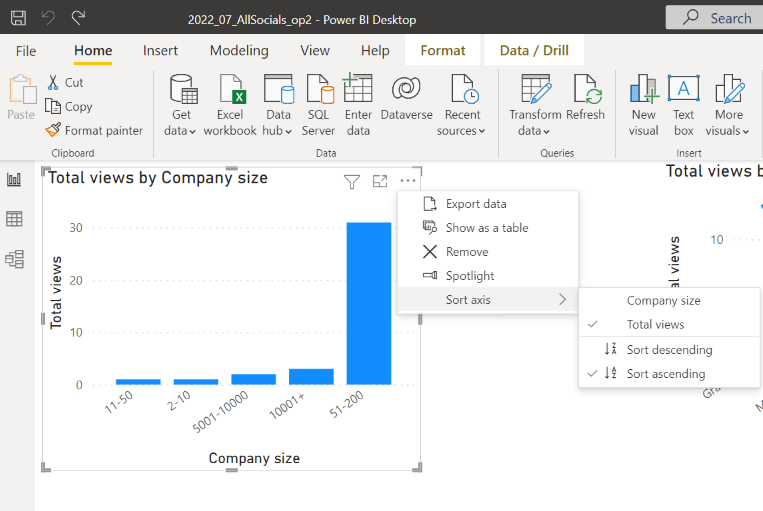The width and height of the screenshot is (763, 511).
Task: Open the Help ribbon tab
Action: [375, 51]
